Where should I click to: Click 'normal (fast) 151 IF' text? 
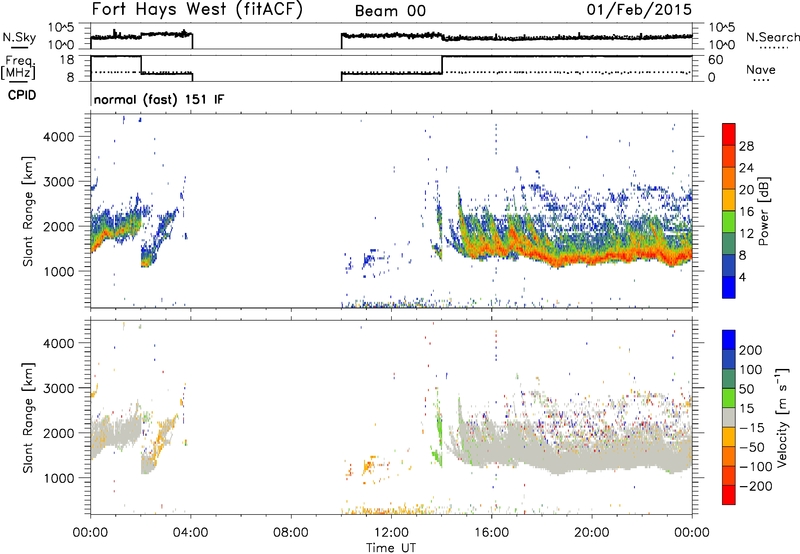159,99
